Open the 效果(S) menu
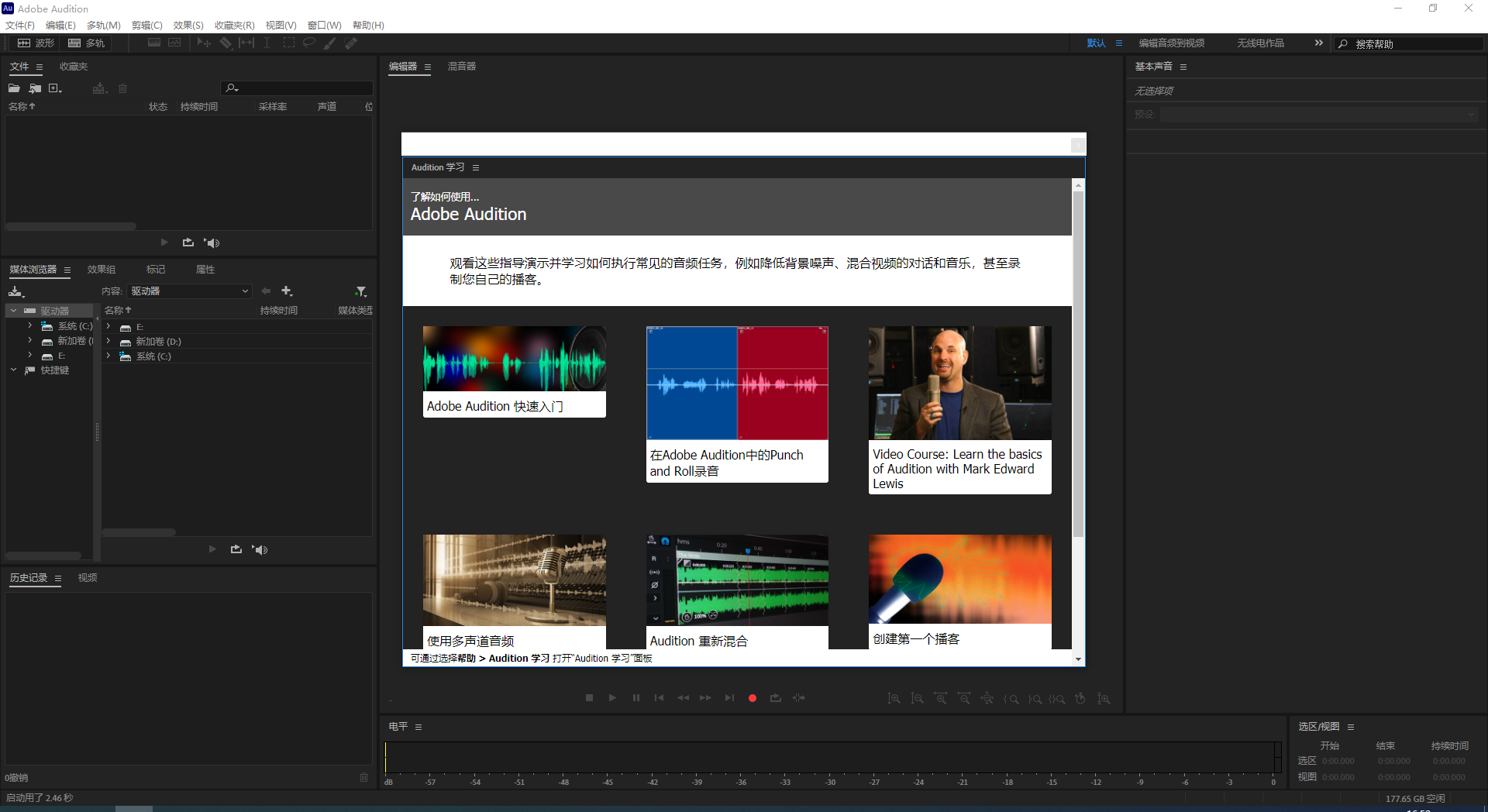Viewport: 1488px width, 812px height. coord(188,25)
